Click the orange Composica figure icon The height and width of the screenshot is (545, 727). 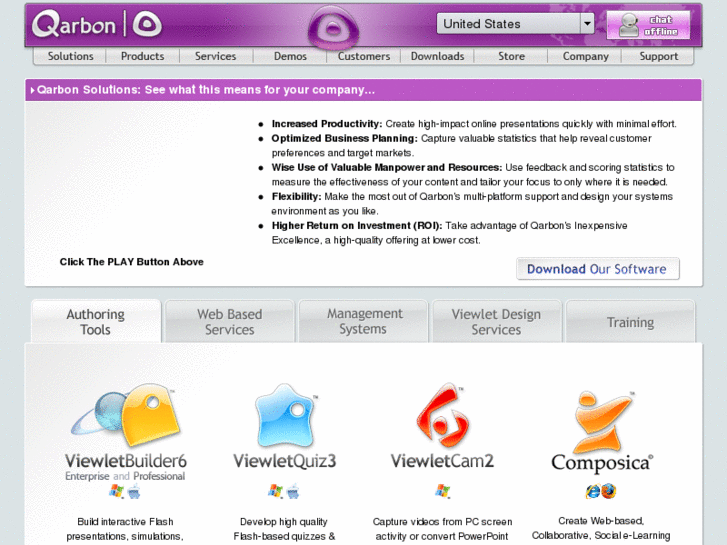601,421
